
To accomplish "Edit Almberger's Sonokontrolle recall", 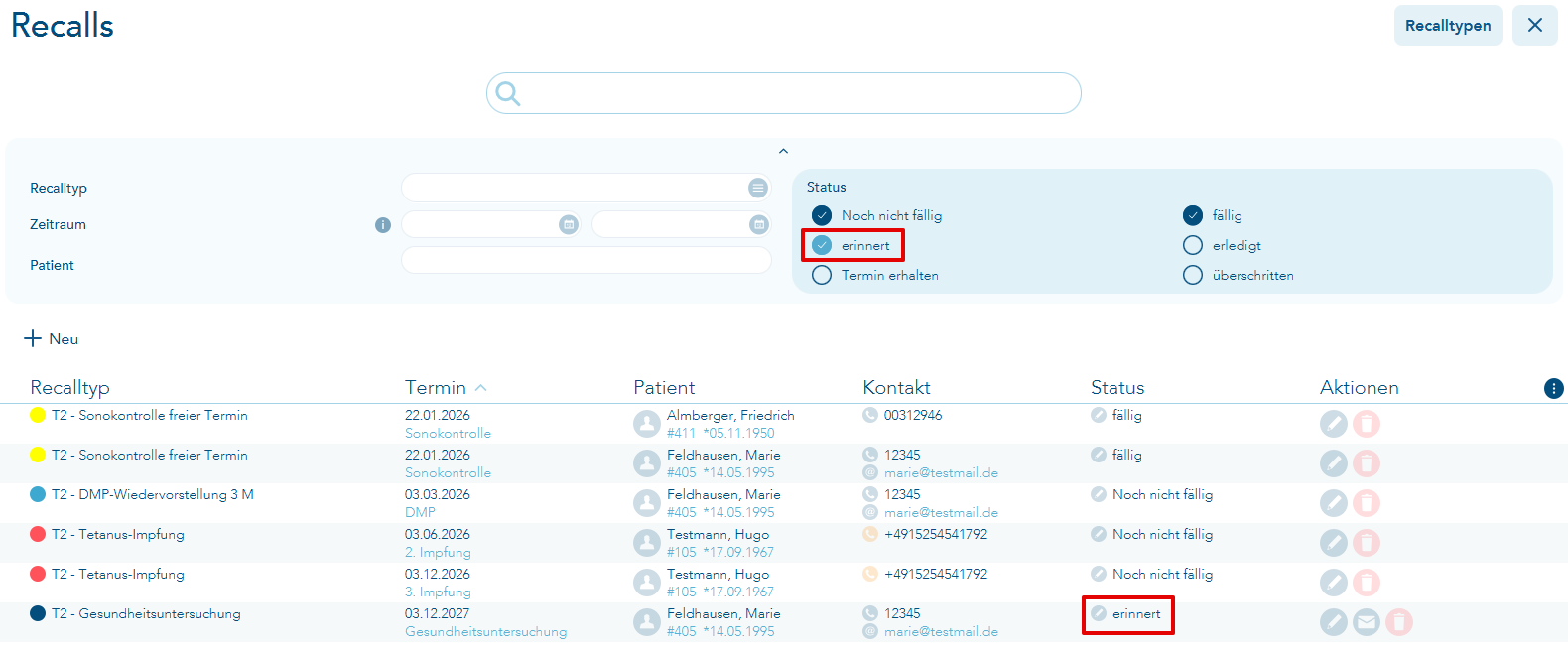I will [1333, 424].
